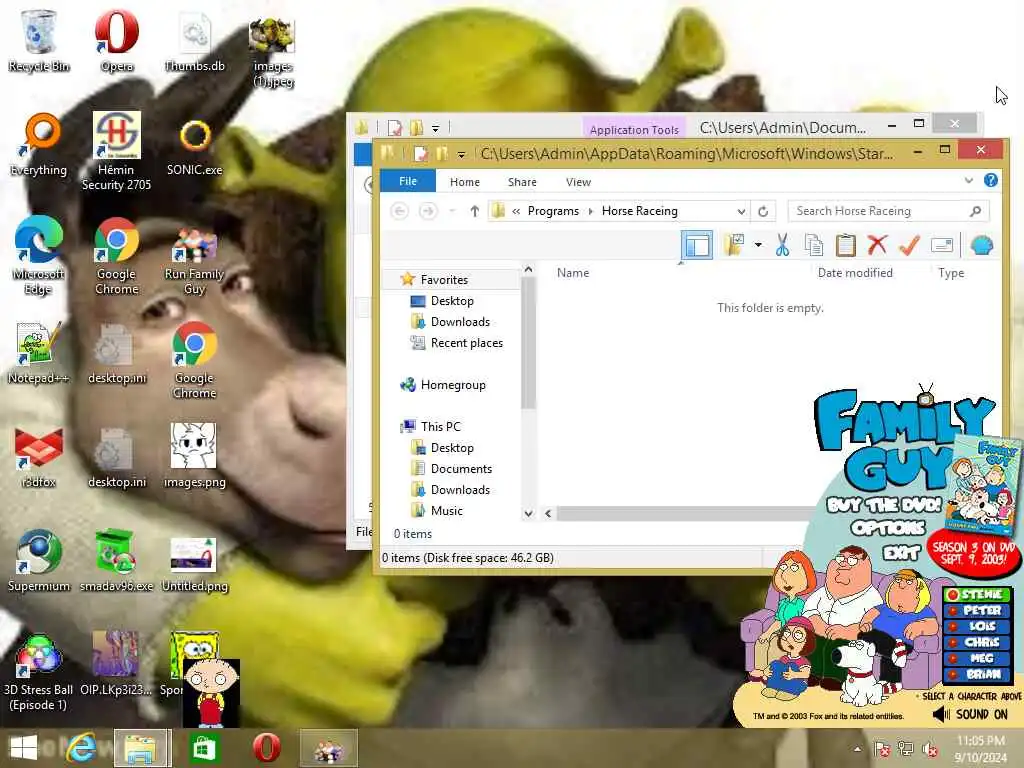
Task: Open Microsoft Edge desktop shortcut
Action: pyautogui.click(x=39, y=255)
